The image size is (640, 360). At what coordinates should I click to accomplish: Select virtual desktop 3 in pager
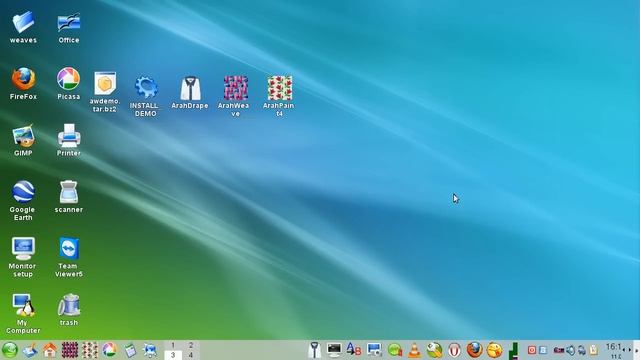tap(173, 355)
